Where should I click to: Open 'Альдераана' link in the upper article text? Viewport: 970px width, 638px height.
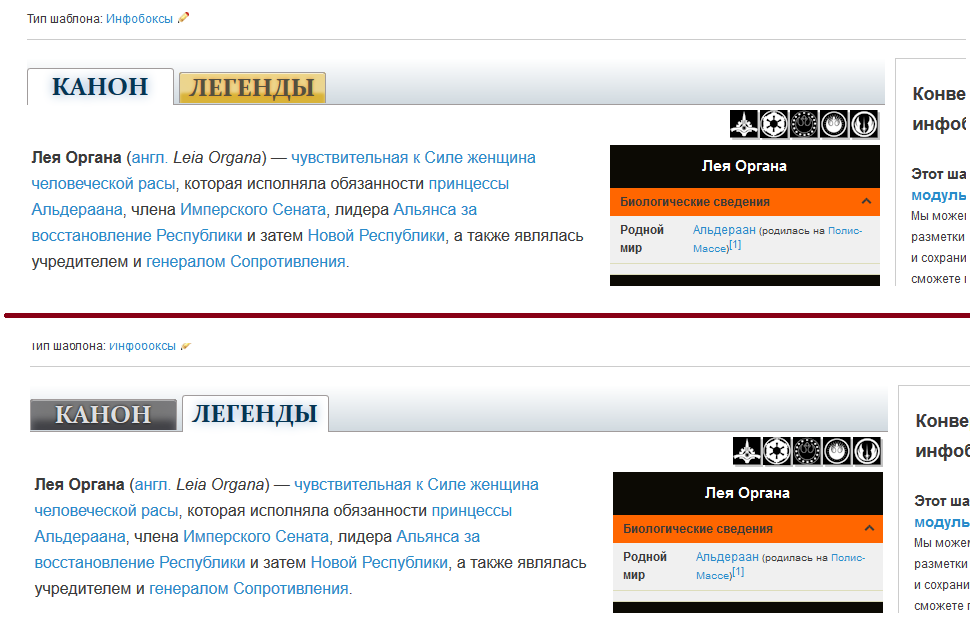coord(77,210)
